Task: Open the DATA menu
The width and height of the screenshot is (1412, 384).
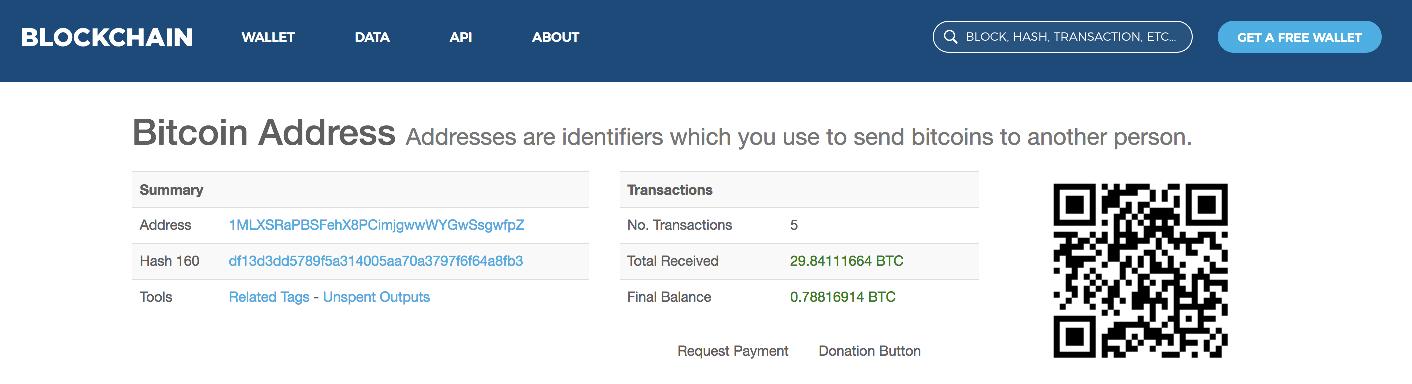Action: click(372, 37)
